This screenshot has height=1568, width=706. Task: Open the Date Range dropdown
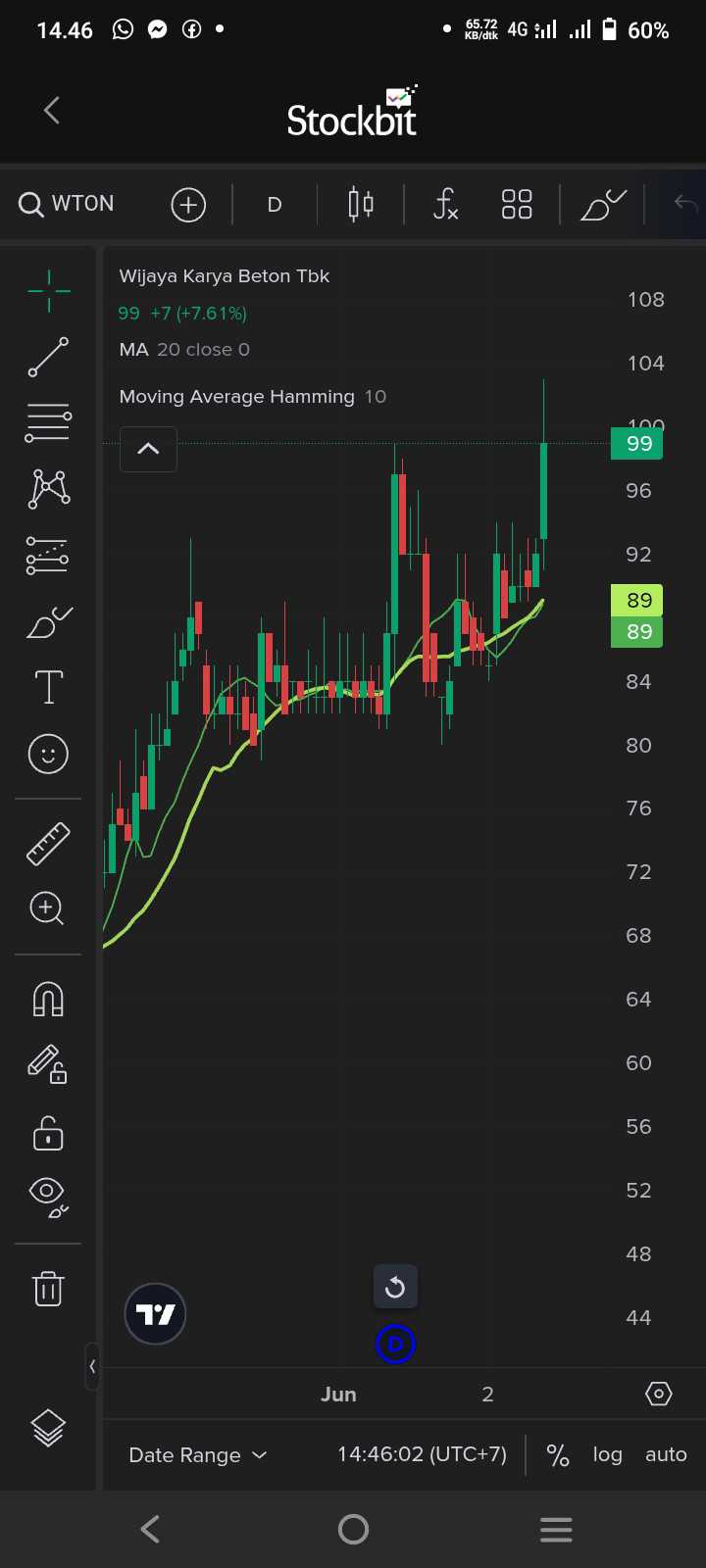tap(198, 1455)
